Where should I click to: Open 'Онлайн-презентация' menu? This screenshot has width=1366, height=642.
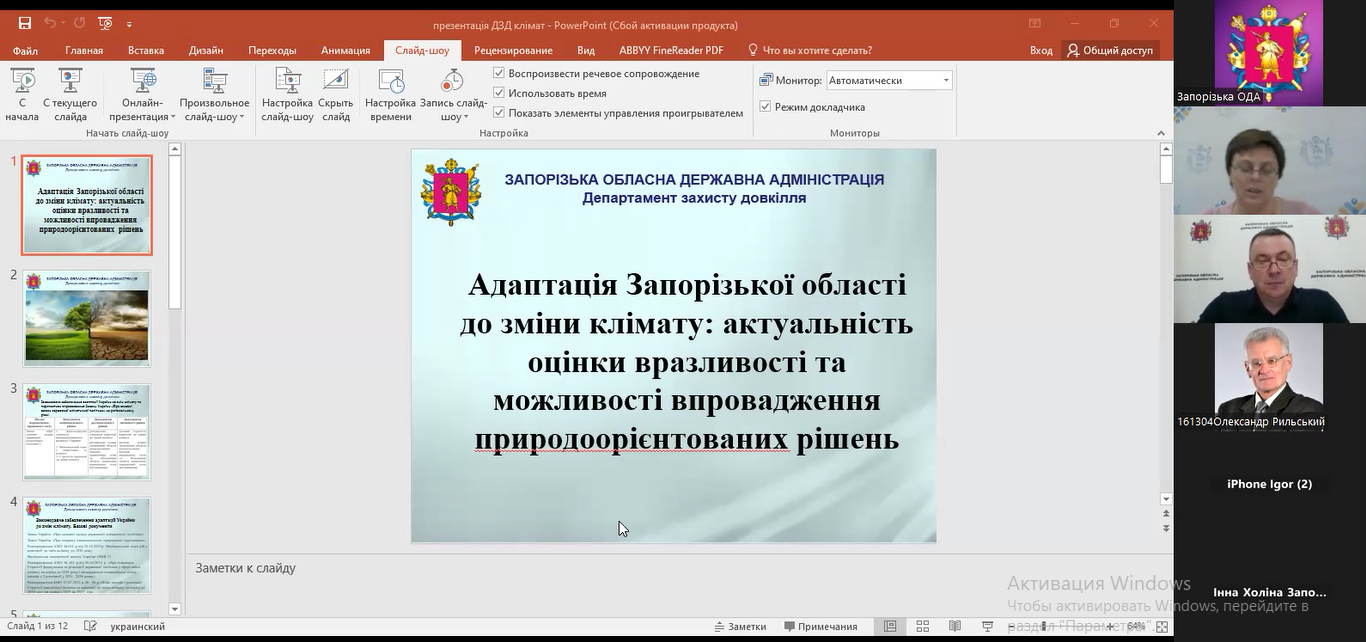(x=143, y=95)
